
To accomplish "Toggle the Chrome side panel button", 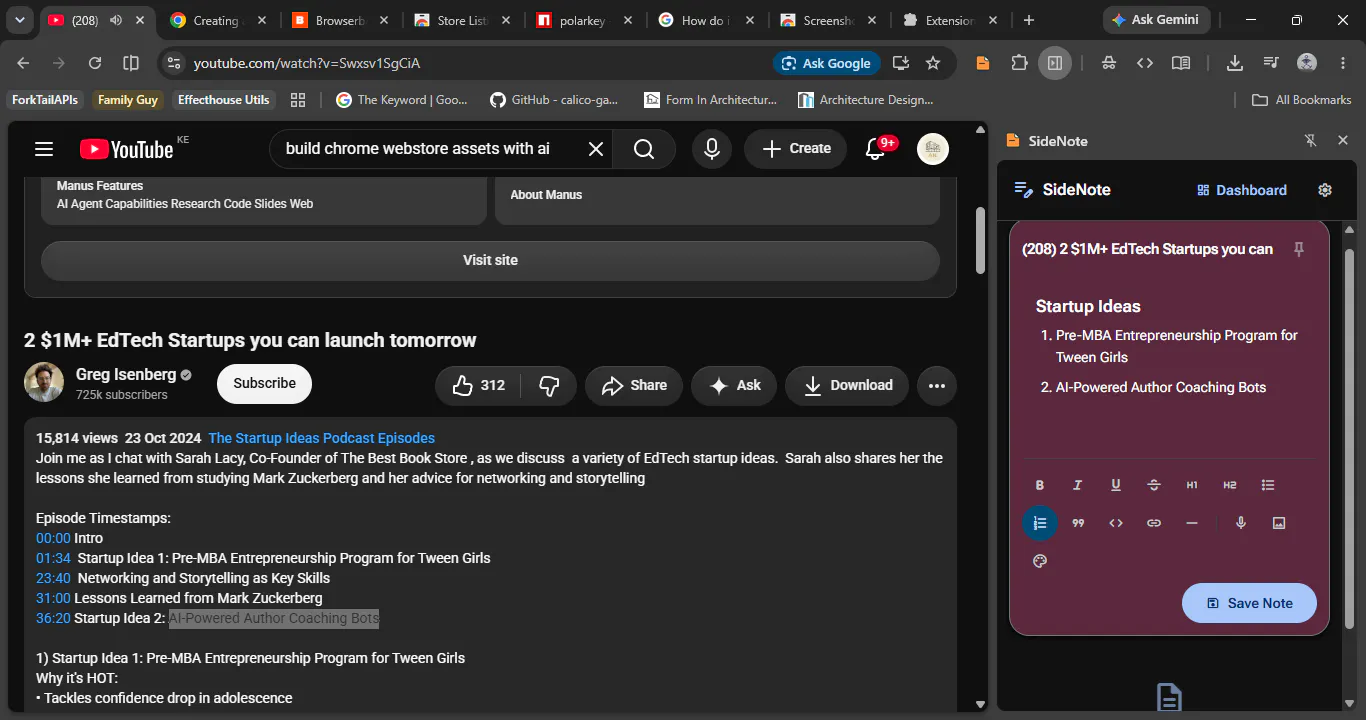I will (x=1055, y=63).
